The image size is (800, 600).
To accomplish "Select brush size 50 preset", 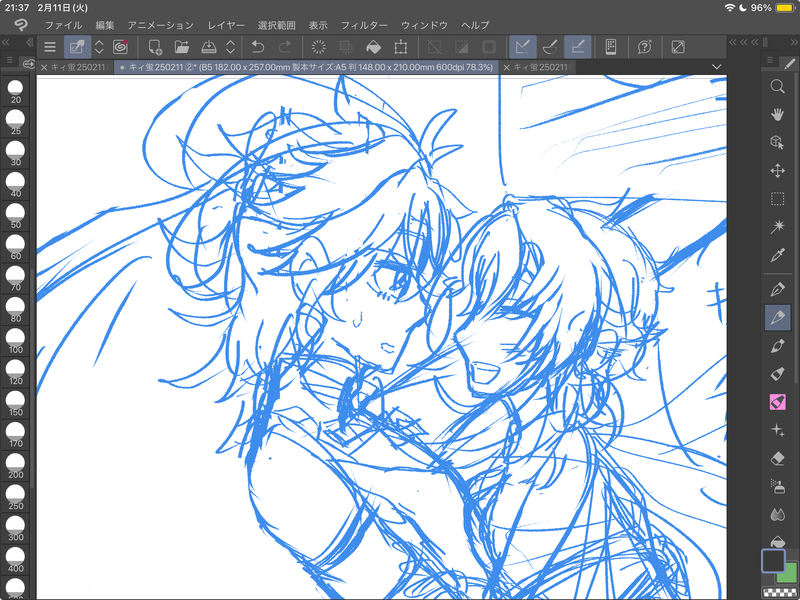I will pos(15,216).
